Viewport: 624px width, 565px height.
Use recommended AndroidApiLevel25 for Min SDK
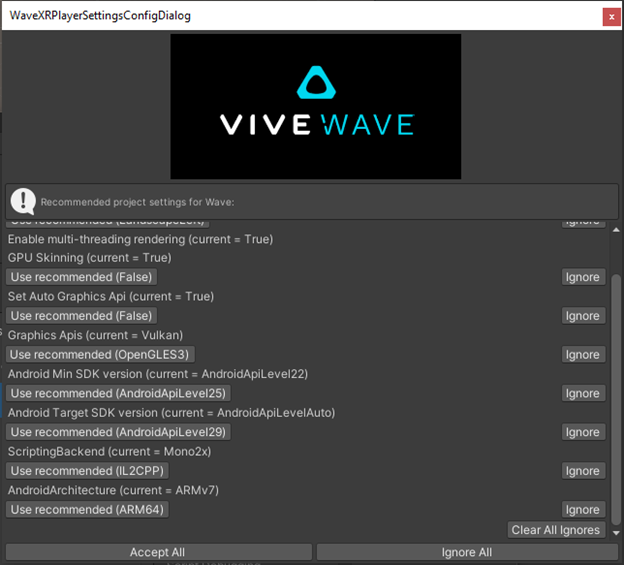[118, 393]
